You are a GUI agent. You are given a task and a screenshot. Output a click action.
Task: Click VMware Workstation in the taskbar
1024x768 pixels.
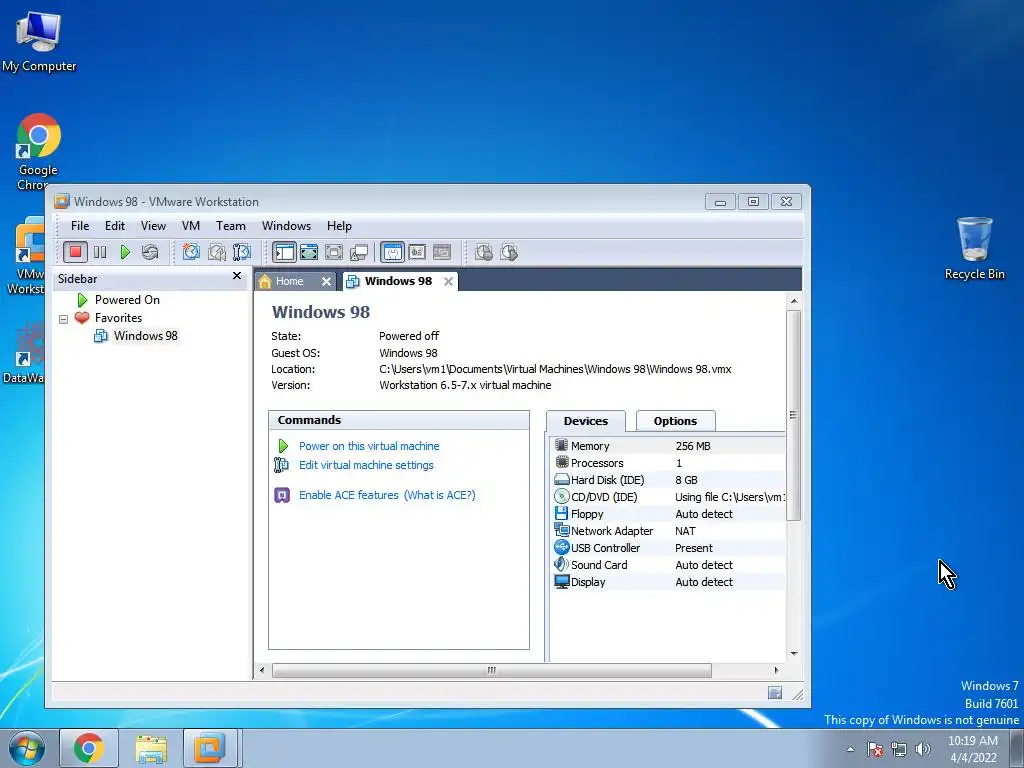[210, 748]
